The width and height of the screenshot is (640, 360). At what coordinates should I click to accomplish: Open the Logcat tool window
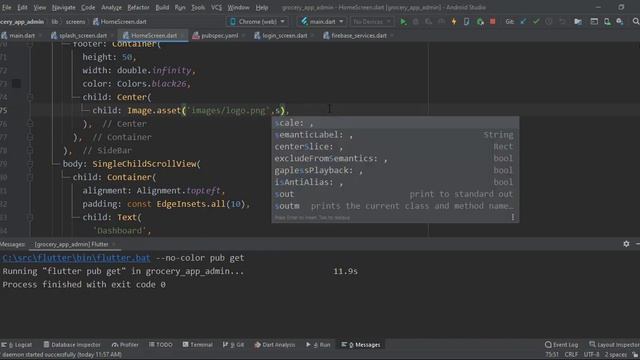pos(17,345)
